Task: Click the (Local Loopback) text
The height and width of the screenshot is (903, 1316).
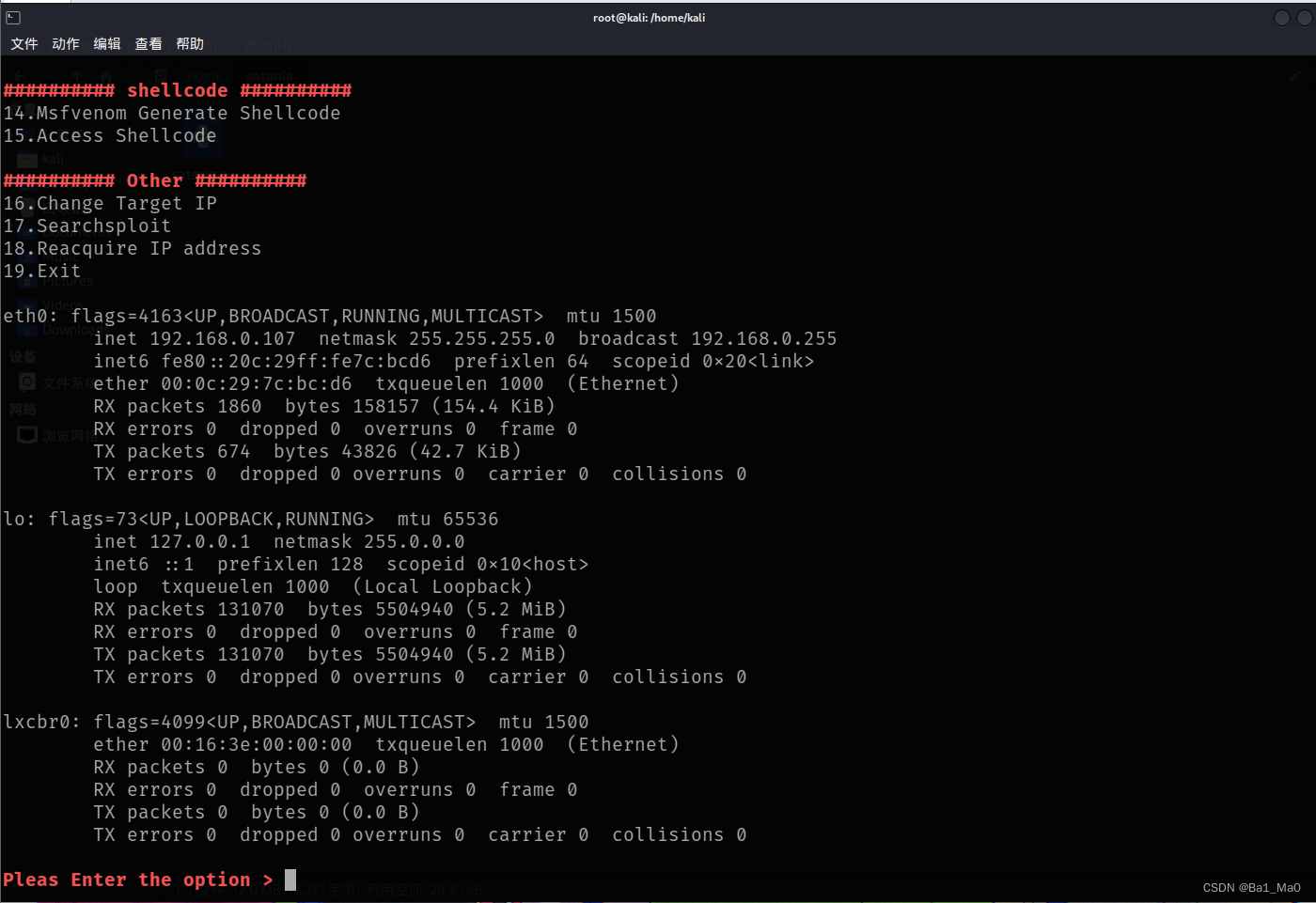Action: pos(443,586)
